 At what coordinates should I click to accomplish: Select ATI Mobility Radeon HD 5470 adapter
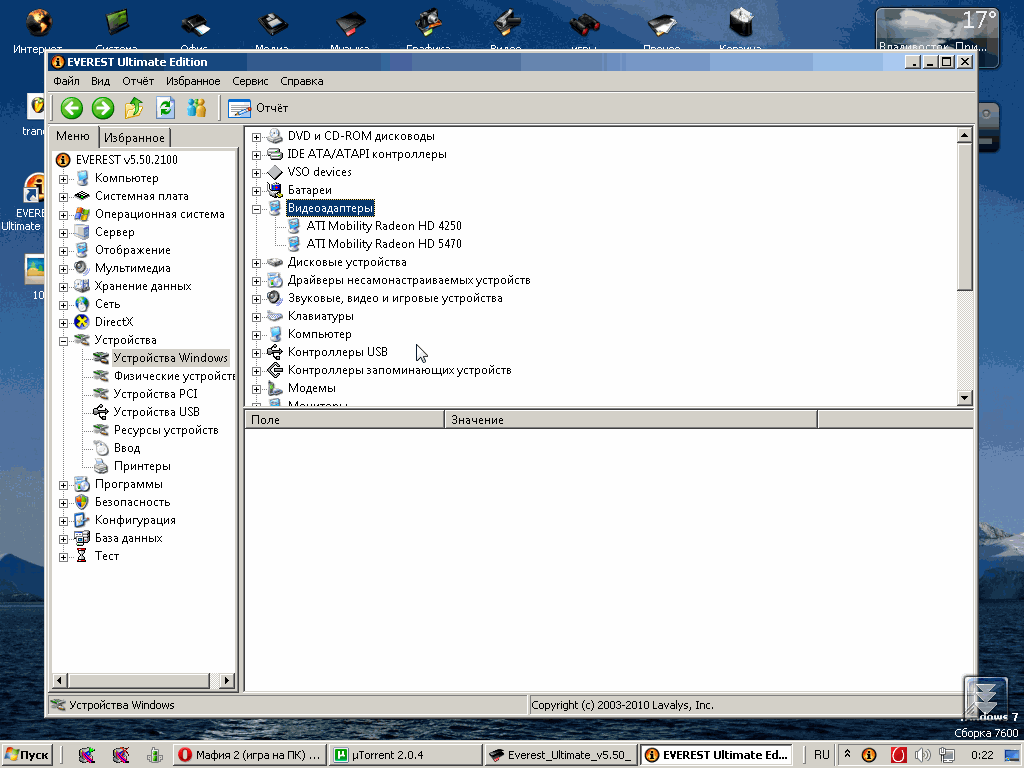pyautogui.click(x=383, y=244)
